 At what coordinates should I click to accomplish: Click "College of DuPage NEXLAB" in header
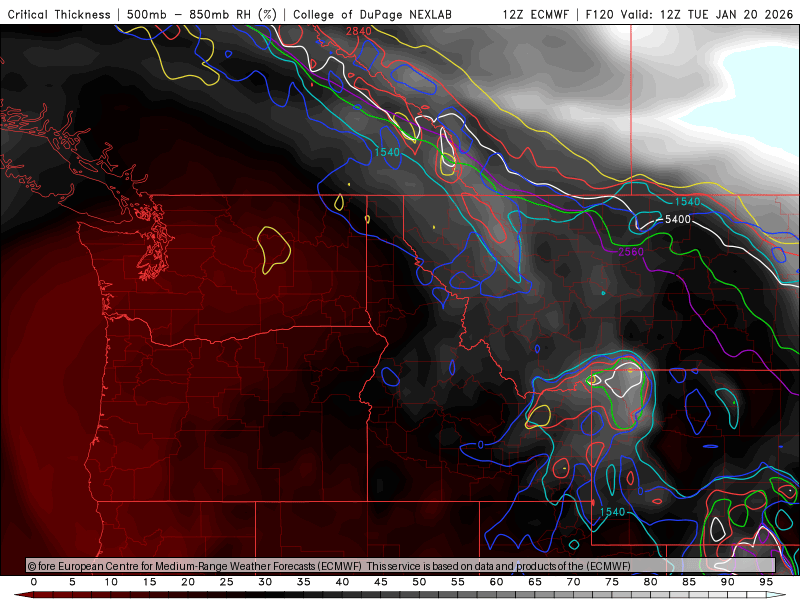372,14
